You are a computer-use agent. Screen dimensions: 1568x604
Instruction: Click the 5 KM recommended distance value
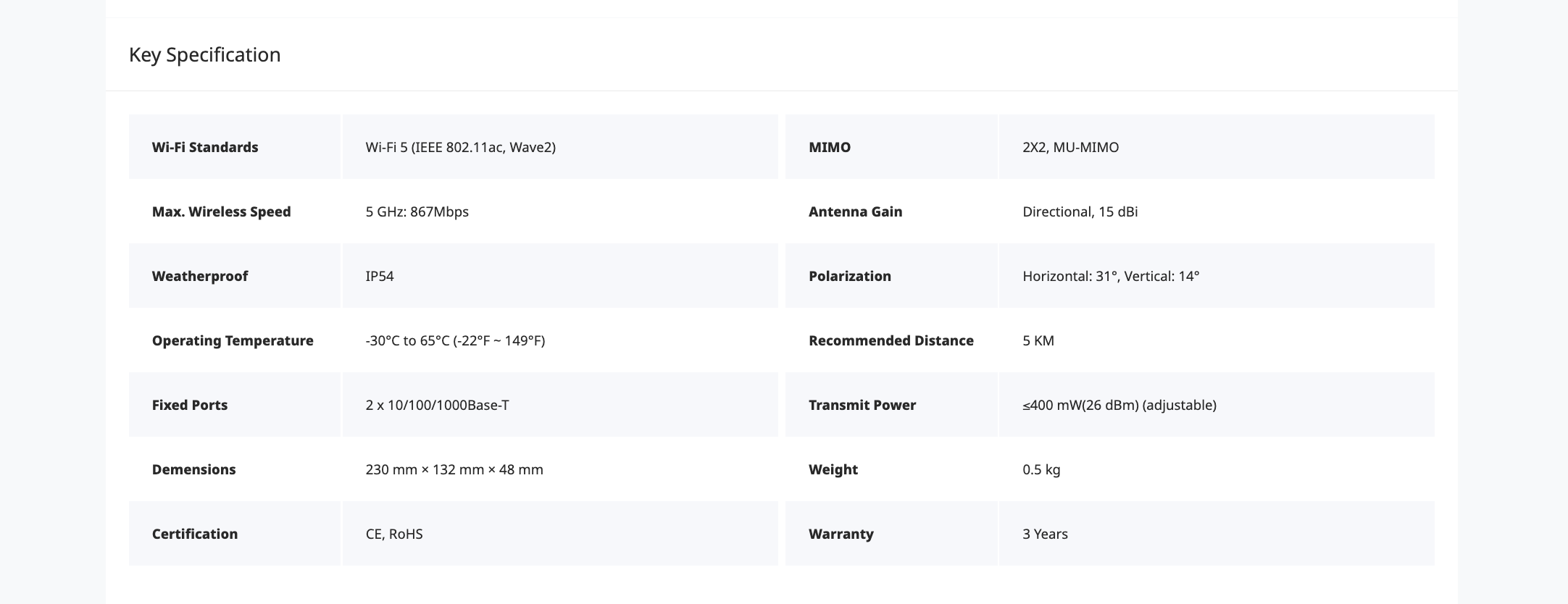1038,340
